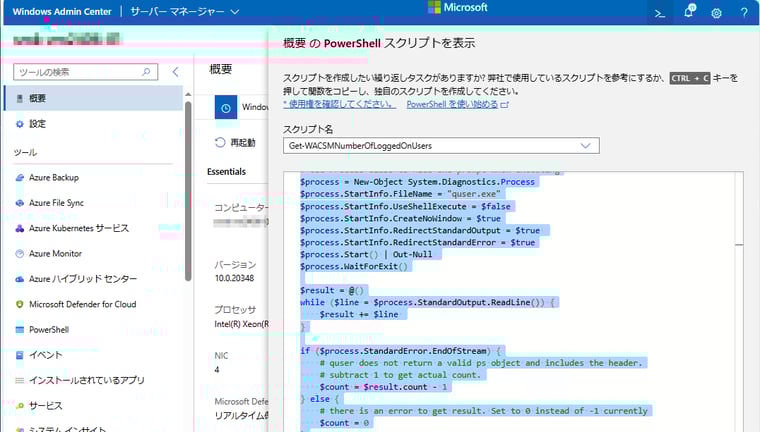Click the $result = @() code line
Image resolution: width=760 pixels, height=432 pixels.
coord(332,290)
